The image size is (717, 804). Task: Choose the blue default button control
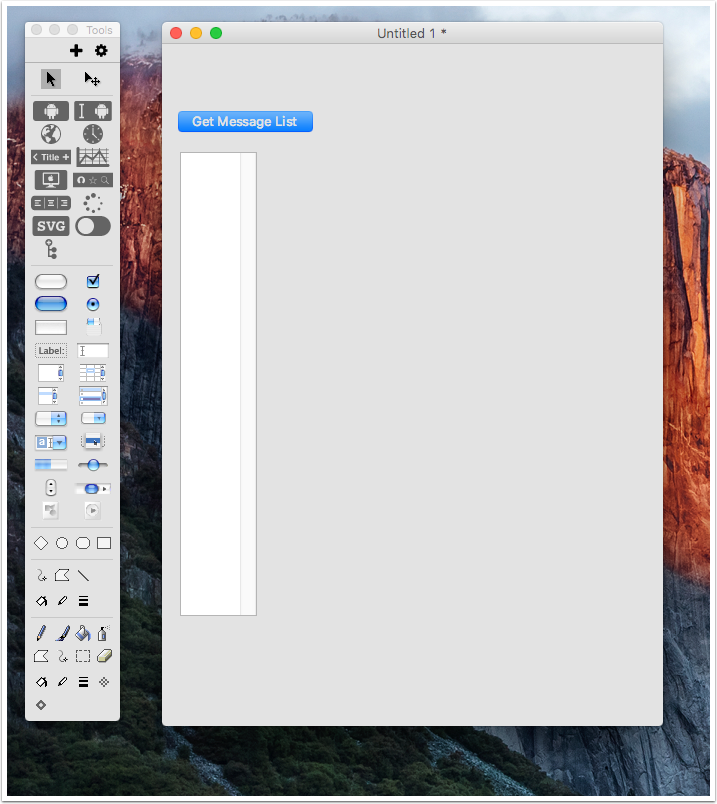pos(51,304)
